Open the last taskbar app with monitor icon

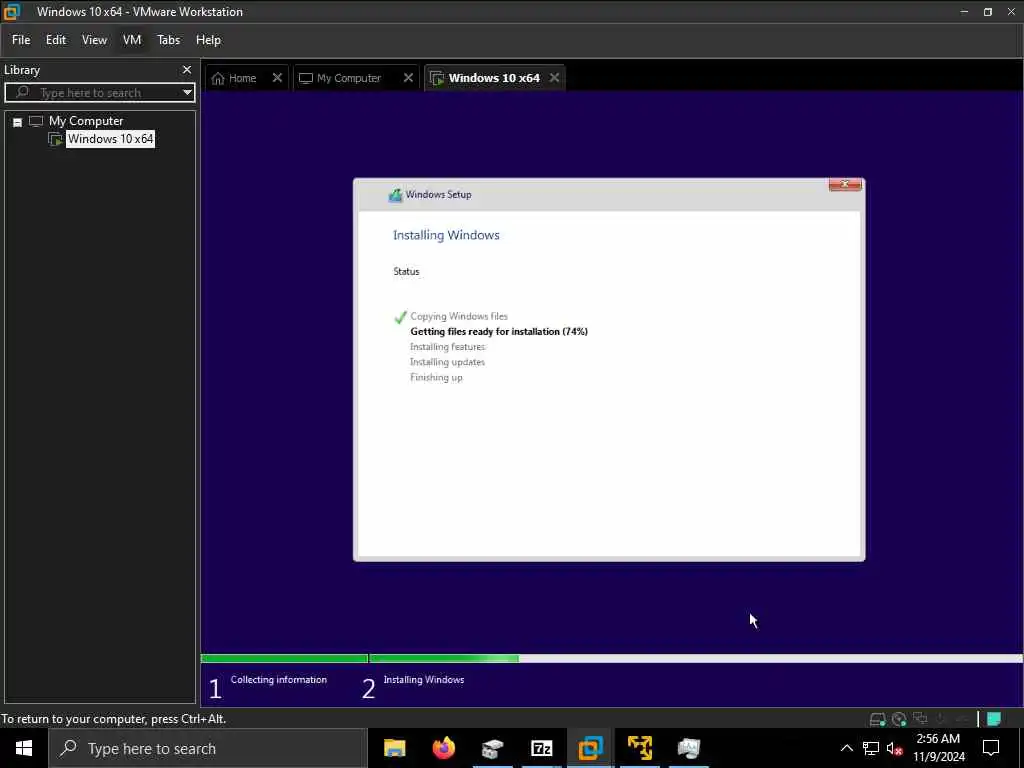(x=688, y=748)
